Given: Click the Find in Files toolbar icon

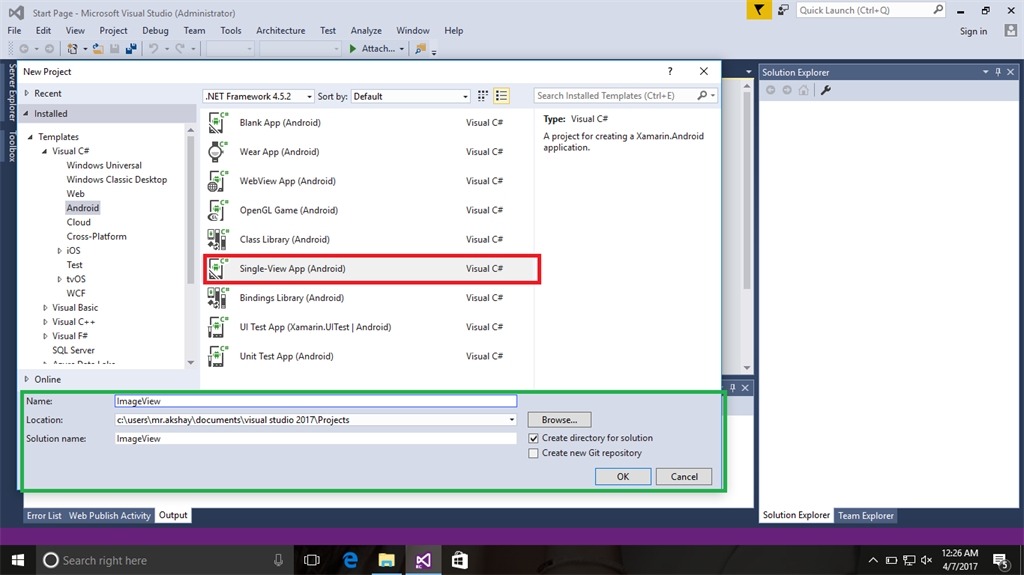Looking at the screenshot, I should pos(421,49).
